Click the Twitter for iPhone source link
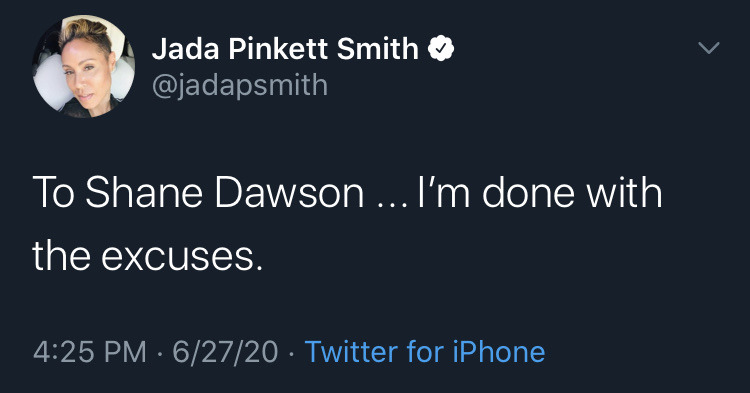 pyautogui.click(x=425, y=352)
